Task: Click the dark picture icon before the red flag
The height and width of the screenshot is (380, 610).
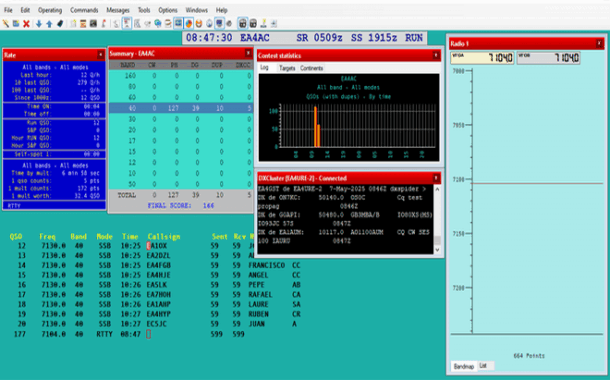Action: [93, 24]
